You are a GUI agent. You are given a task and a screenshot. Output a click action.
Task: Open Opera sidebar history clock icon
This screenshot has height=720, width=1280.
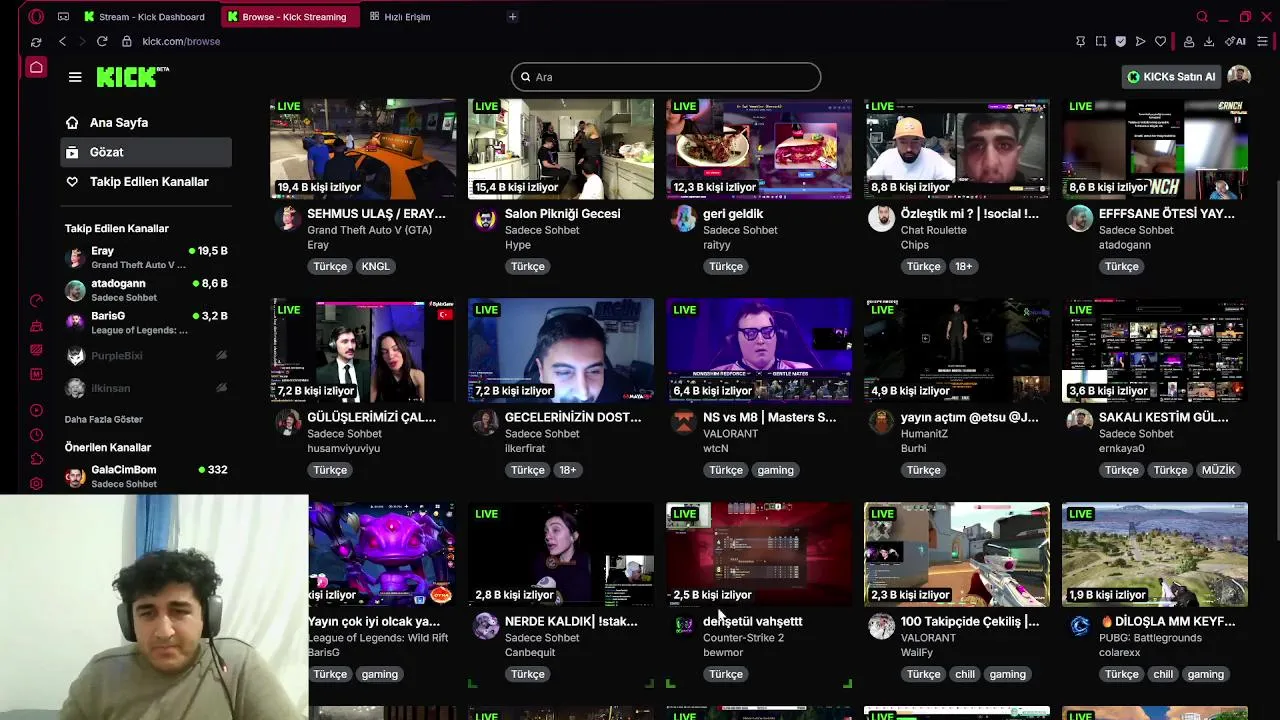(36, 435)
